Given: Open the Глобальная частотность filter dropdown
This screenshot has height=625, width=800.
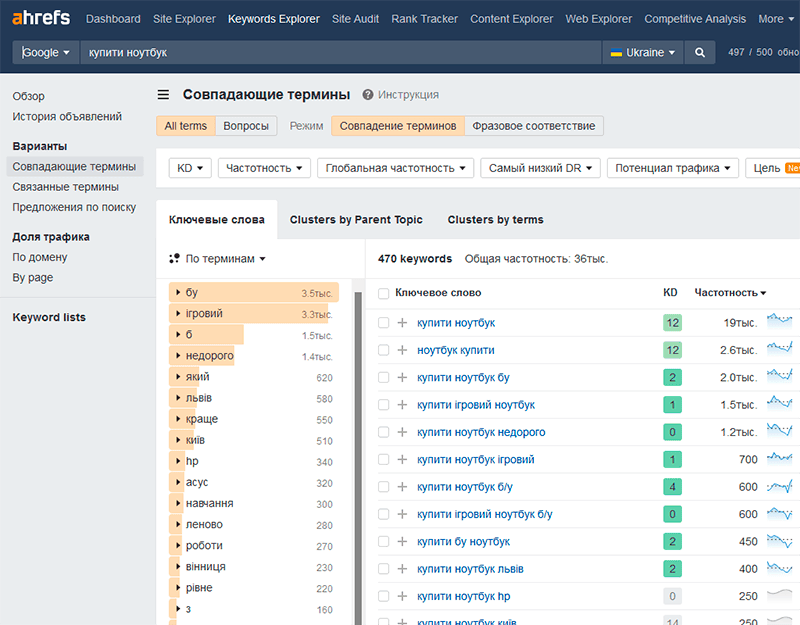Looking at the screenshot, I should 395,168.
